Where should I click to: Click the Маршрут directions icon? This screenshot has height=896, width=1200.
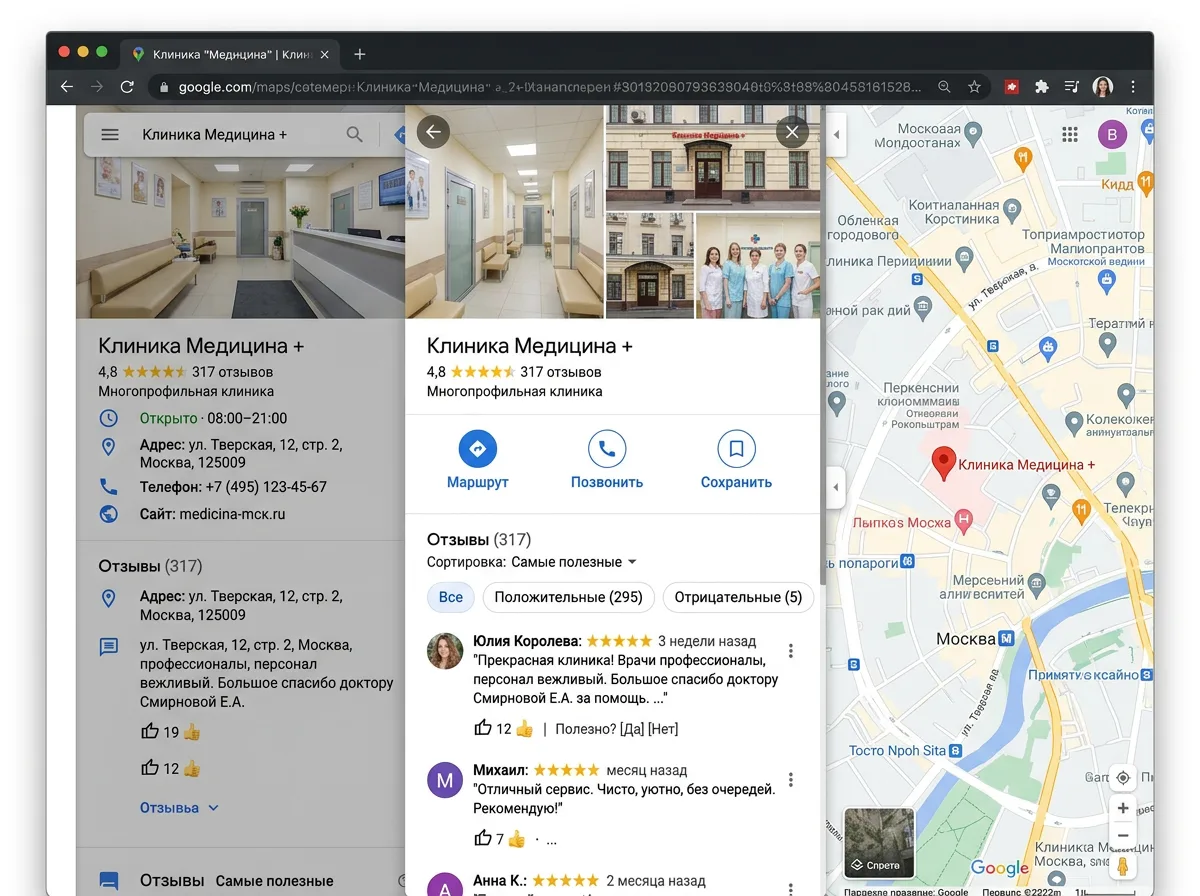click(x=477, y=450)
